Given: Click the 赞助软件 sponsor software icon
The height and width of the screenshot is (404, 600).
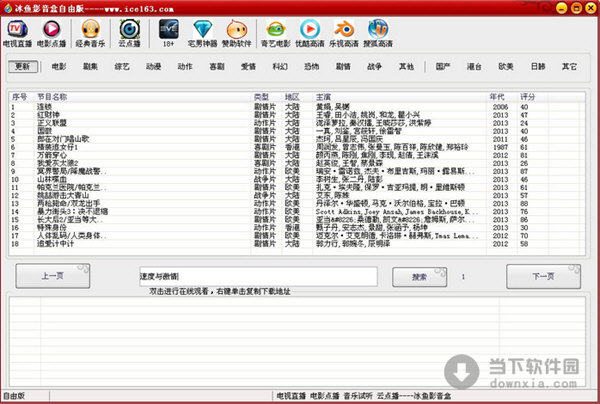Looking at the screenshot, I should click(238, 33).
